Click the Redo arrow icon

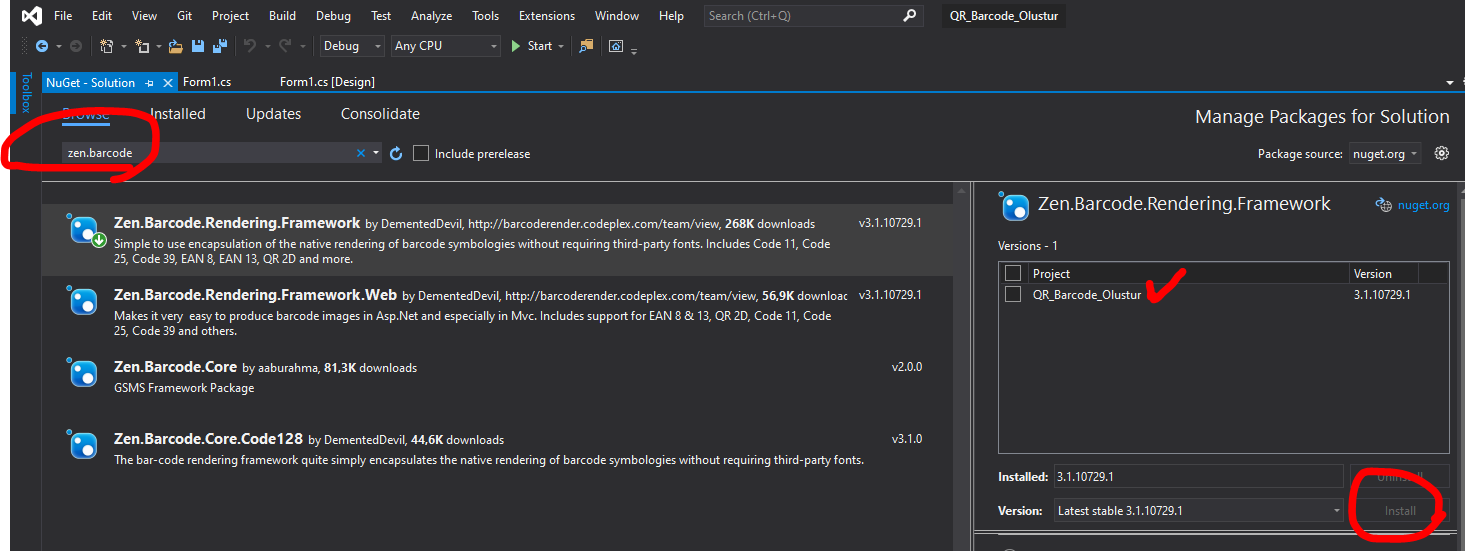pos(284,46)
